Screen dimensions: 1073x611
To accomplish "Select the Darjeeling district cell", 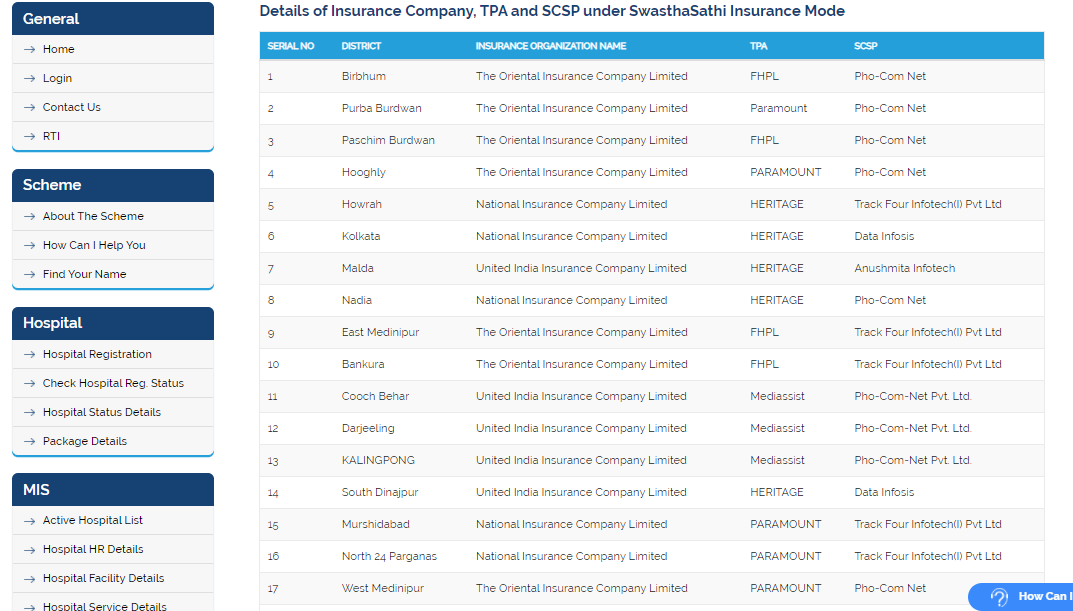I will click(368, 428).
